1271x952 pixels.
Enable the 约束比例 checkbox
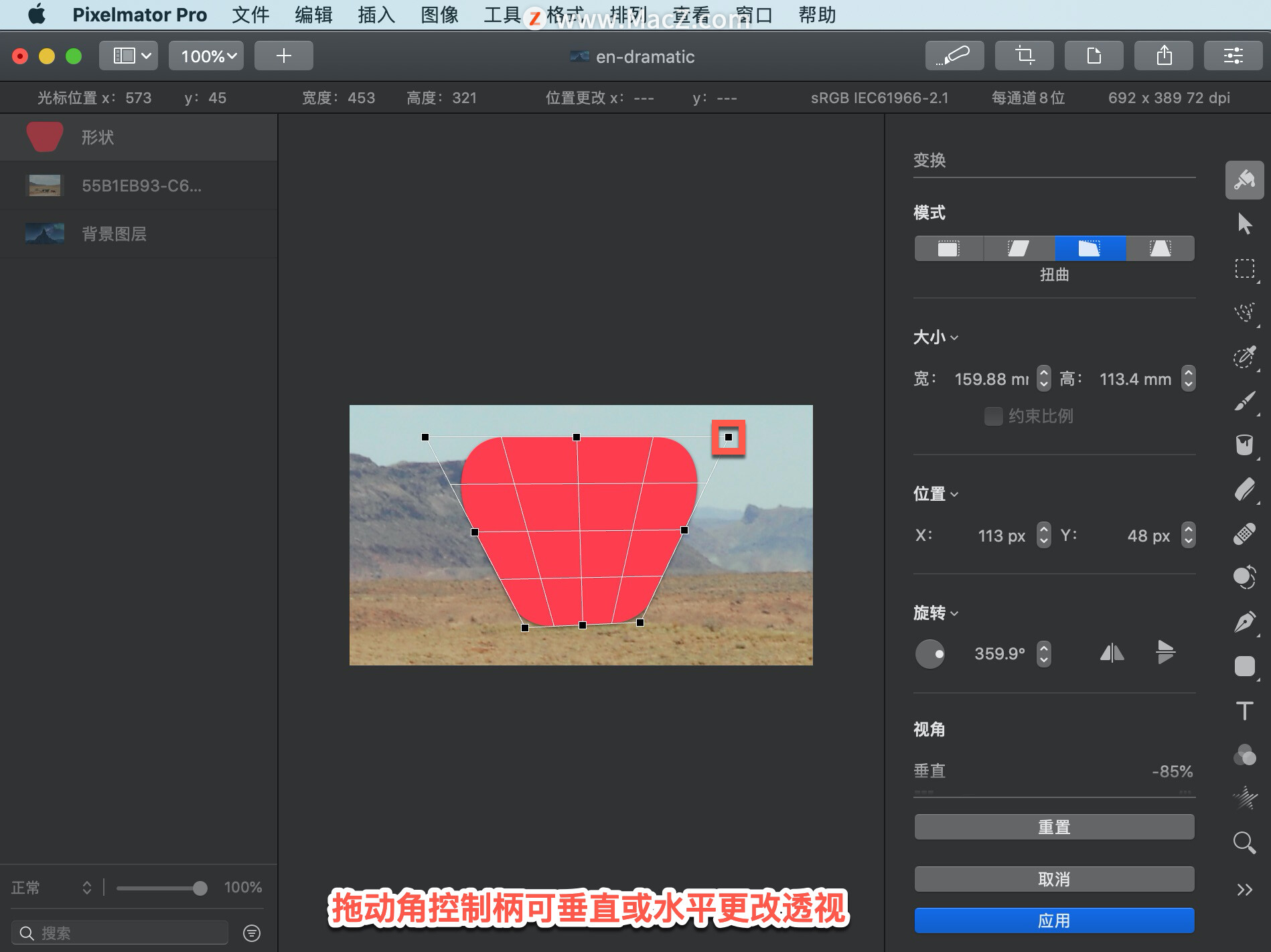click(x=993, y=416)
